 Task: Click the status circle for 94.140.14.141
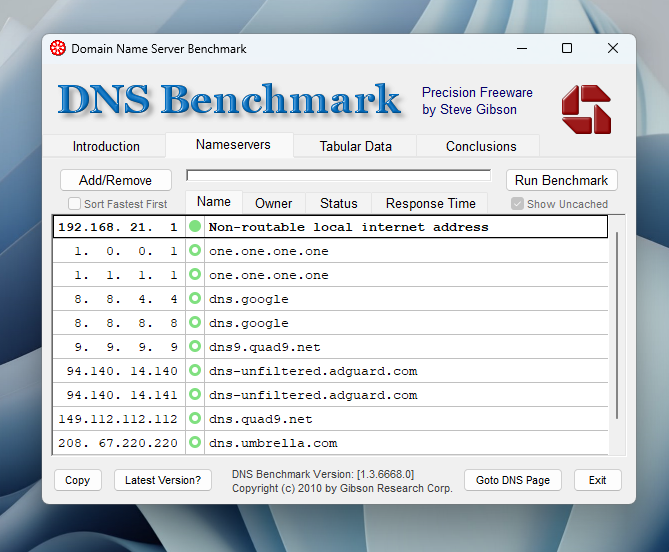click(195, 394)
